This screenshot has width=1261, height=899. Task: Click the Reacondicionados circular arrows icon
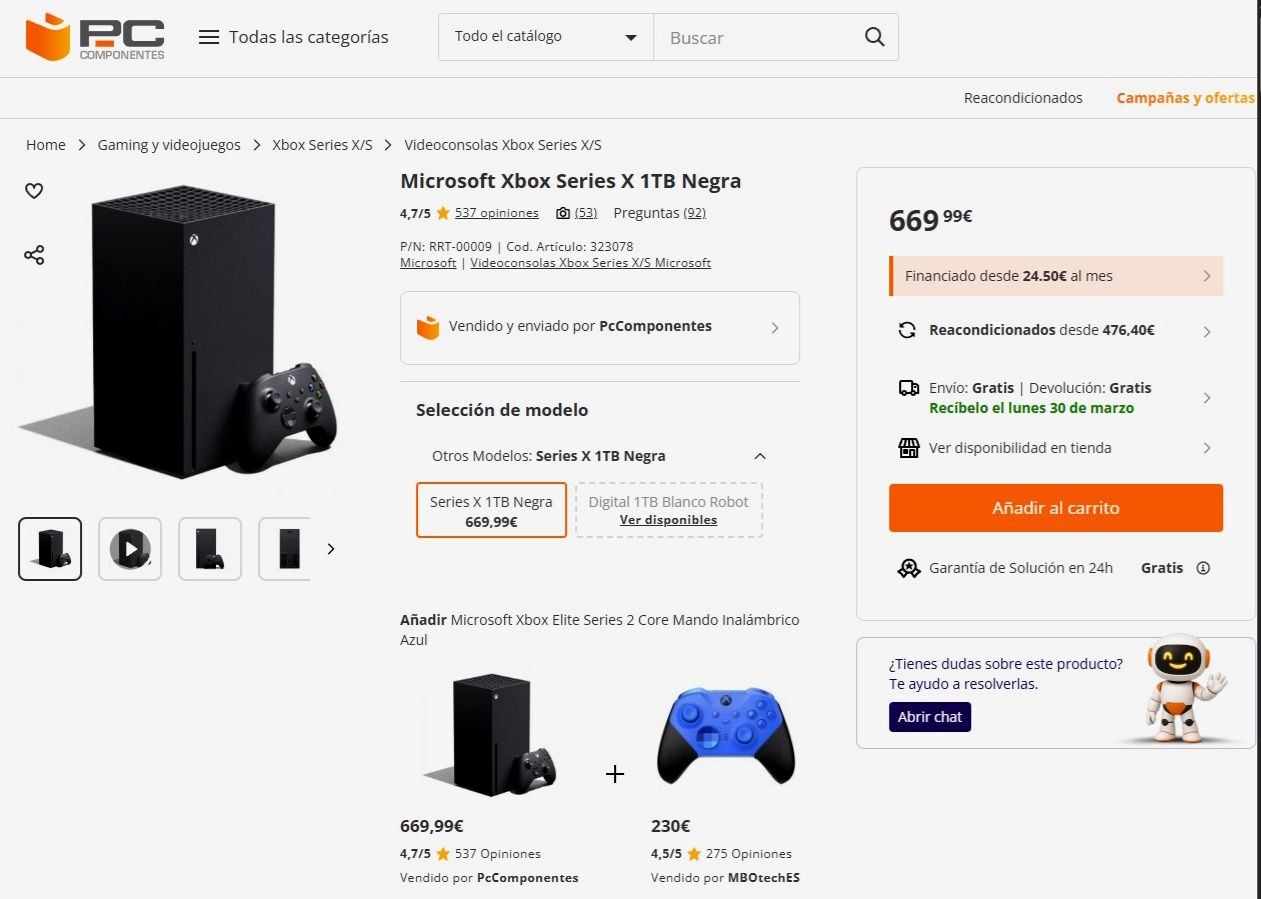coord(908,329)
